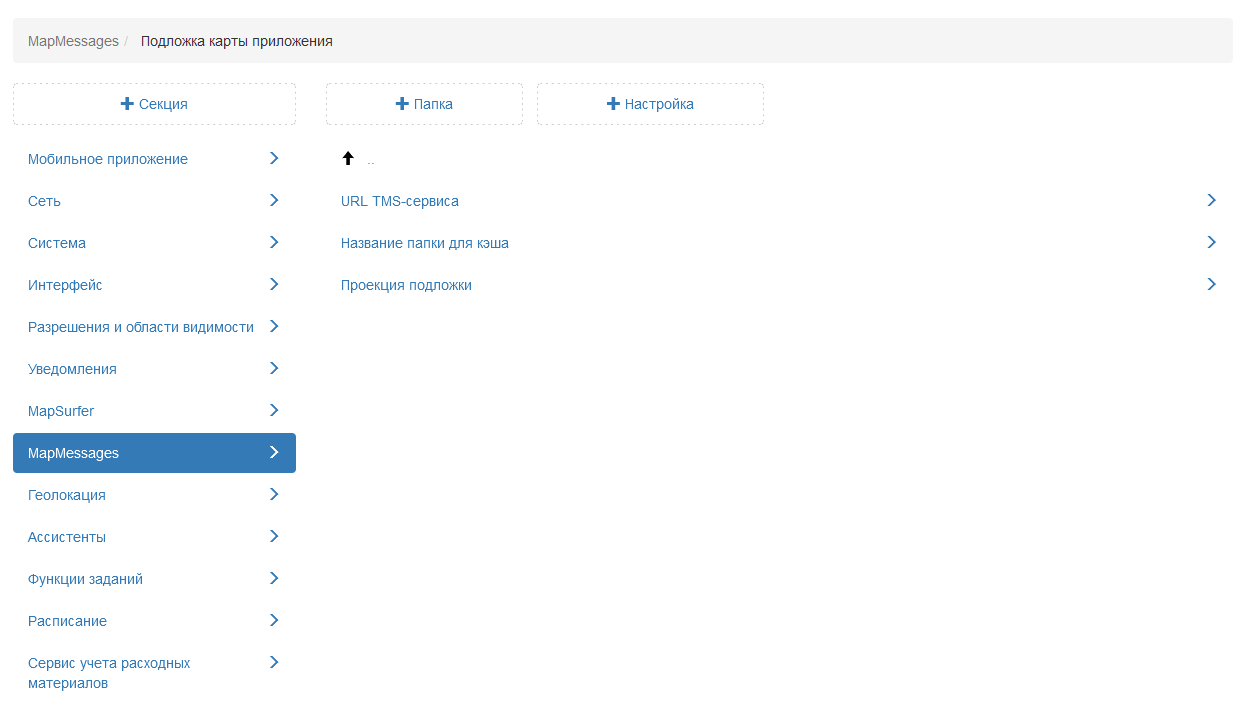The height and width of the screenshot is (717, 1247).
Task: Click chevron next to Сеть
Action: (274, 200)
